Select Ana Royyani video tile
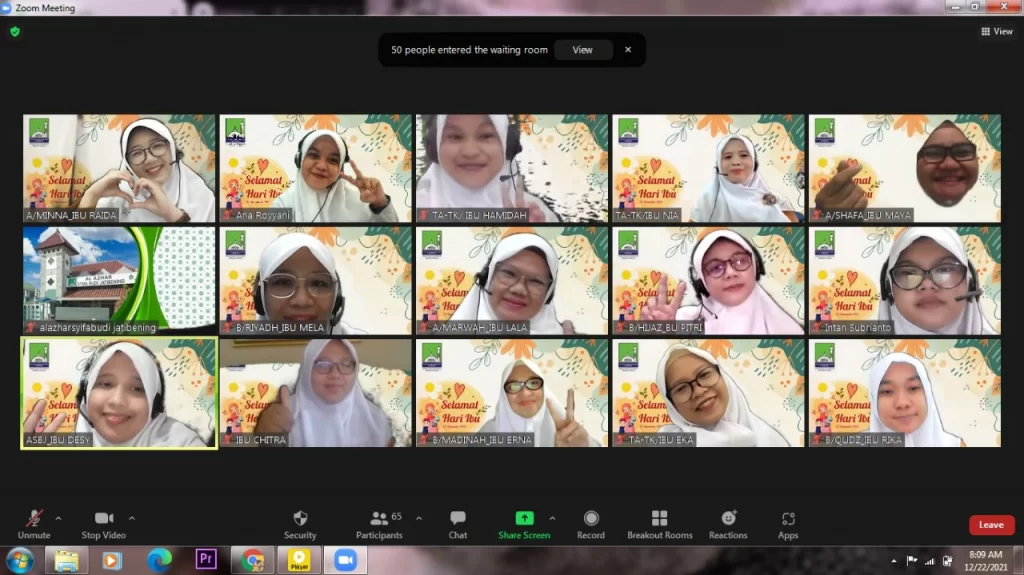The image size is (1024, 575). (x=315, y=169)
